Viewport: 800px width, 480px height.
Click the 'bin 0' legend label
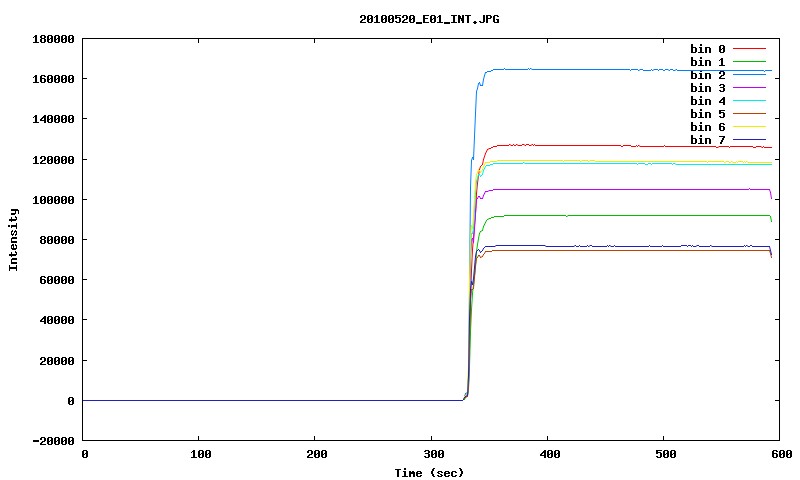click(707, 49)
